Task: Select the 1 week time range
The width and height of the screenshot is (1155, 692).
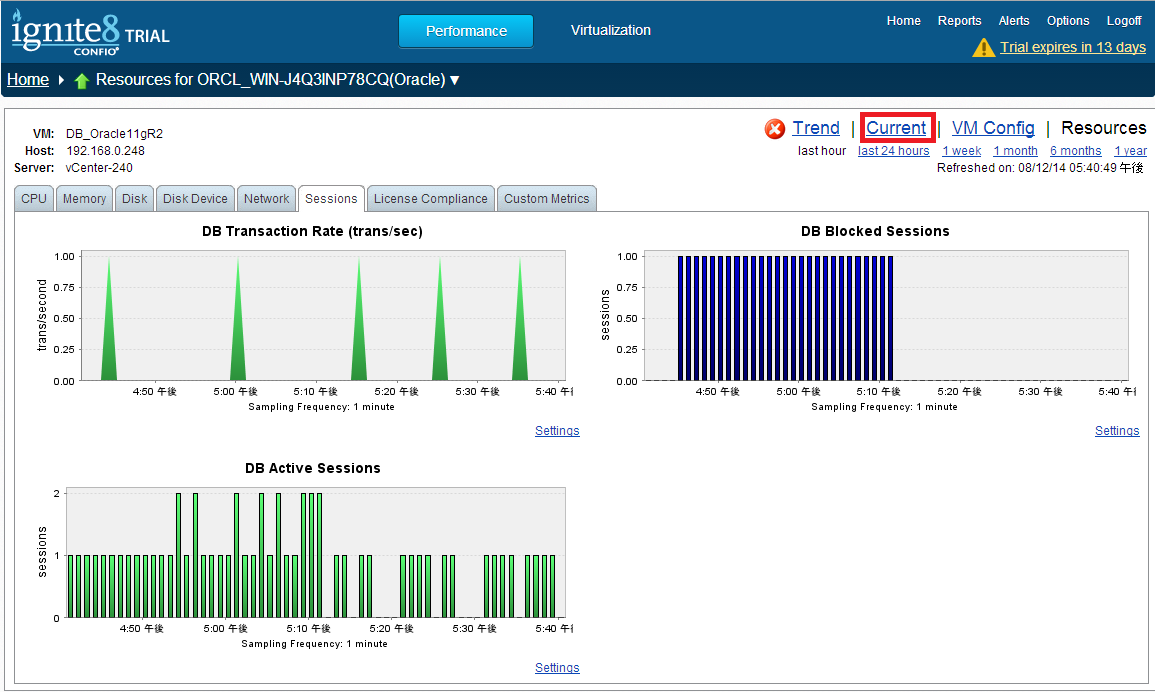Action: tap(961, 151)
